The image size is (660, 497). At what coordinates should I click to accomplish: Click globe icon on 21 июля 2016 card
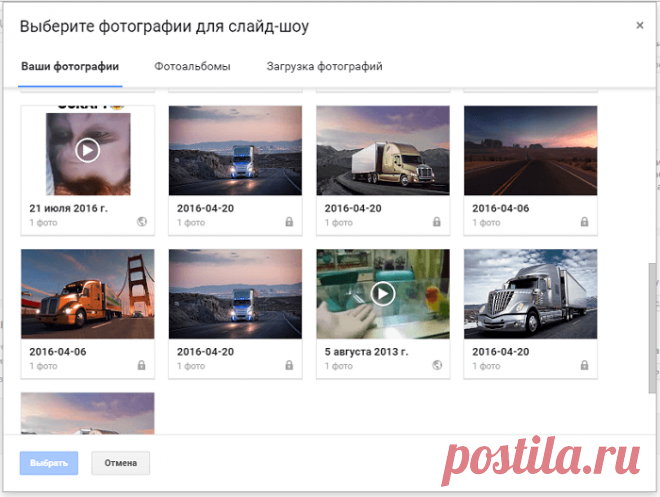[x=142, y=222]
